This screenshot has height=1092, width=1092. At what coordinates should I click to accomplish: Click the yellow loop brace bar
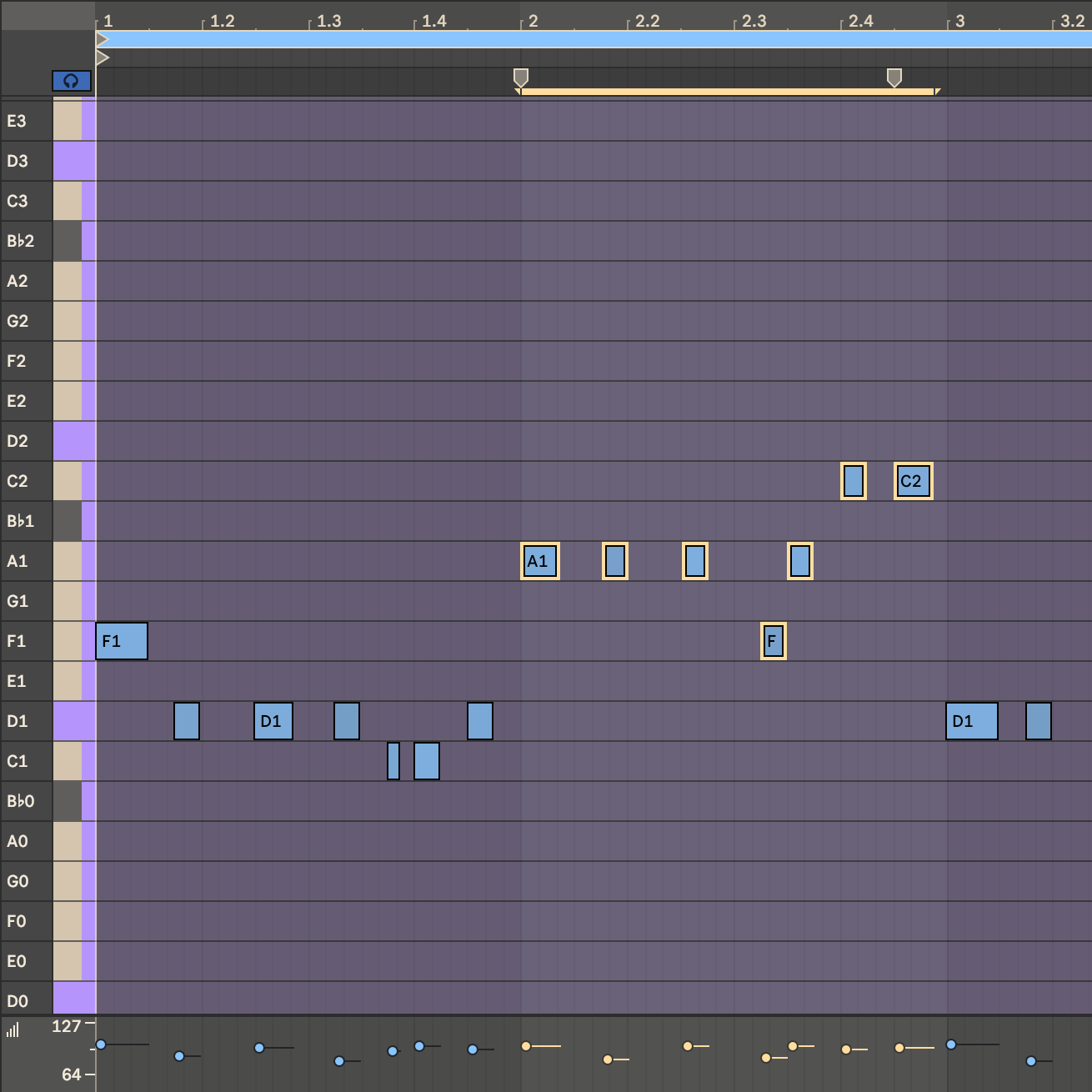pyautogui.click(x=727, y=92)
